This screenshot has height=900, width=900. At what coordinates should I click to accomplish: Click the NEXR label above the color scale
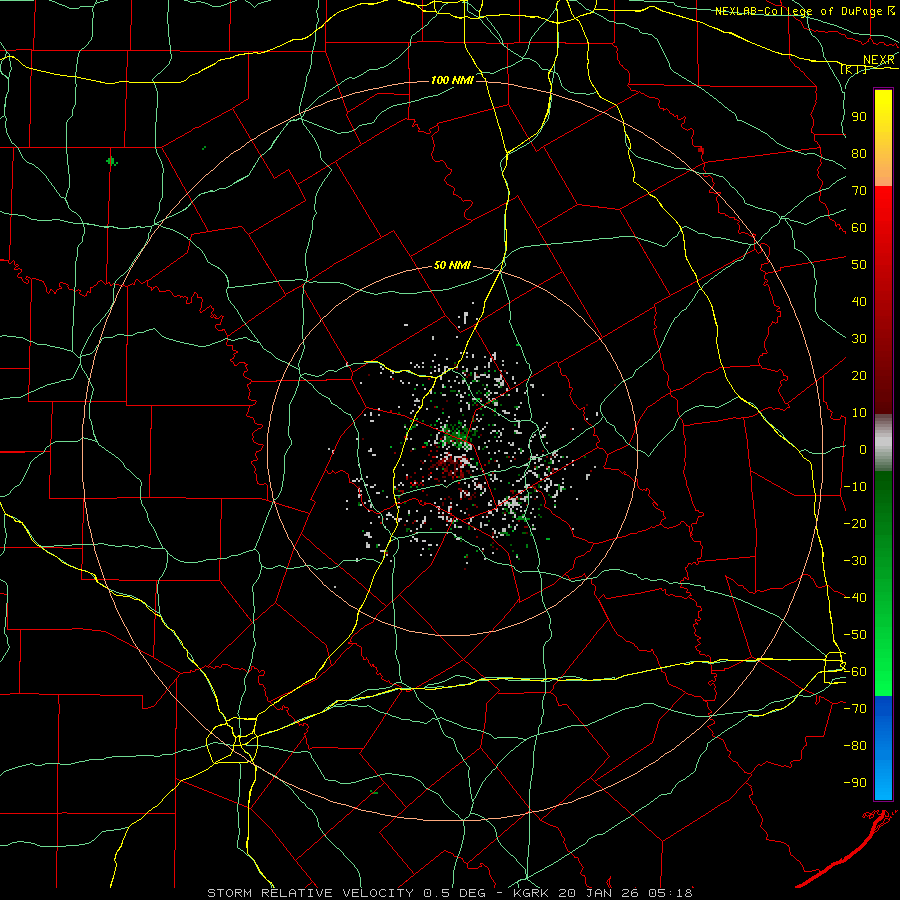[878, 60]
